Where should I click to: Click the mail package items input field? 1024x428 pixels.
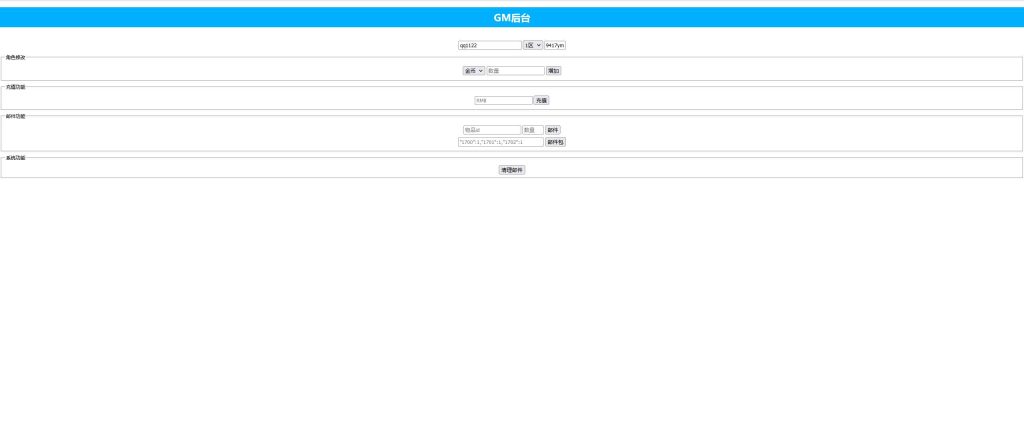pyautogui.click(x=500, y=142)
